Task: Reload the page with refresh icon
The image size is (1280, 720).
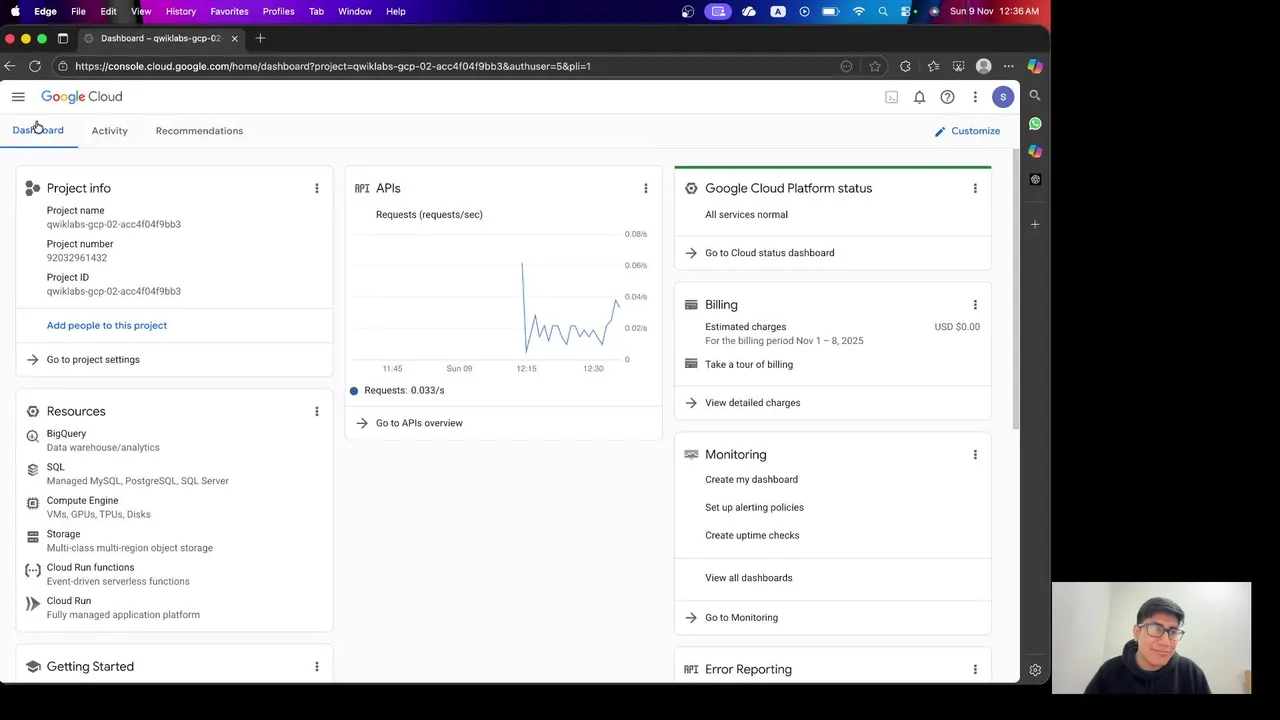Action: point(35,66)
